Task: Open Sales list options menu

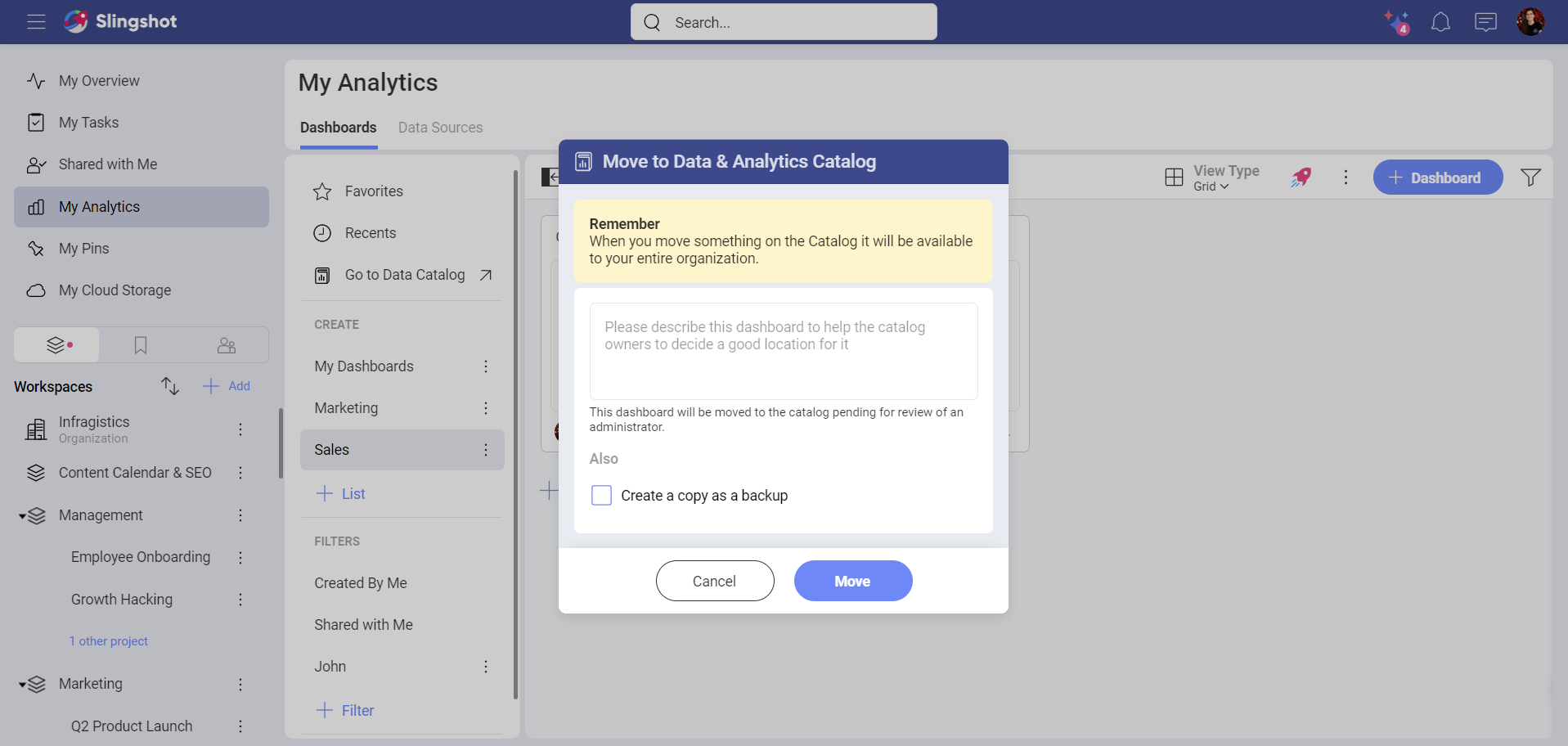Action: click(486, 450)
